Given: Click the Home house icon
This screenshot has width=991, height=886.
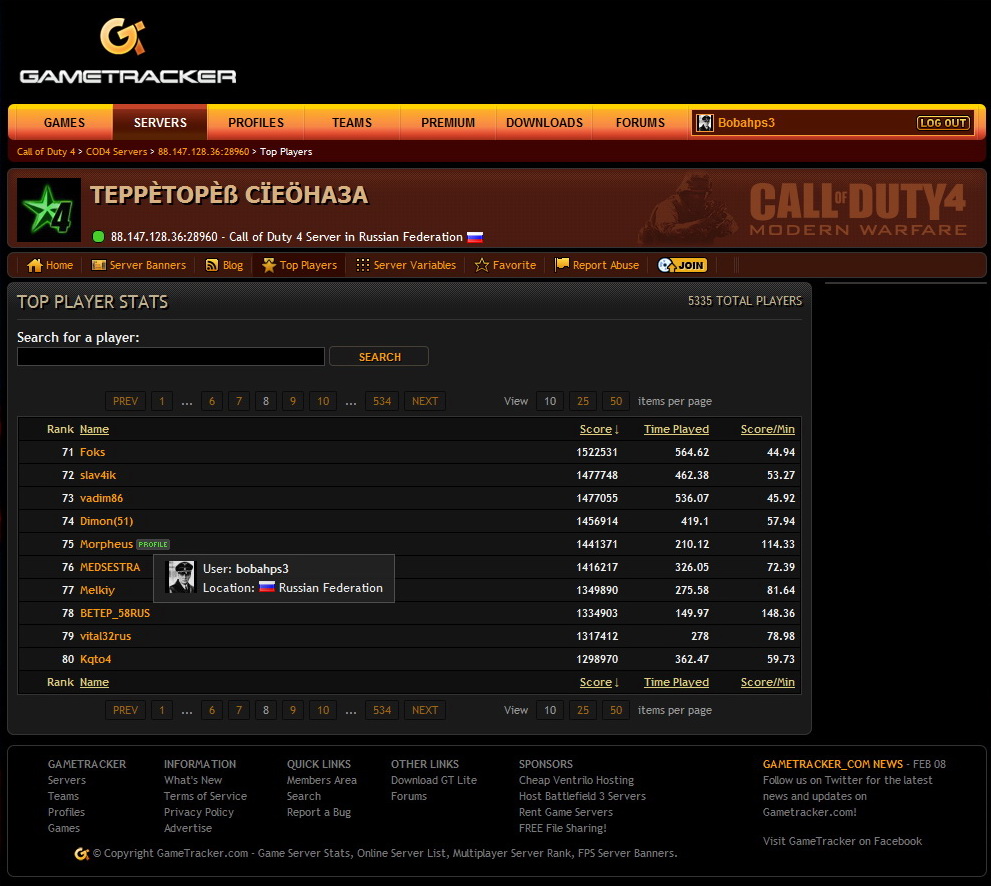Looking at the screenshot, I should (x=35, y=265).
